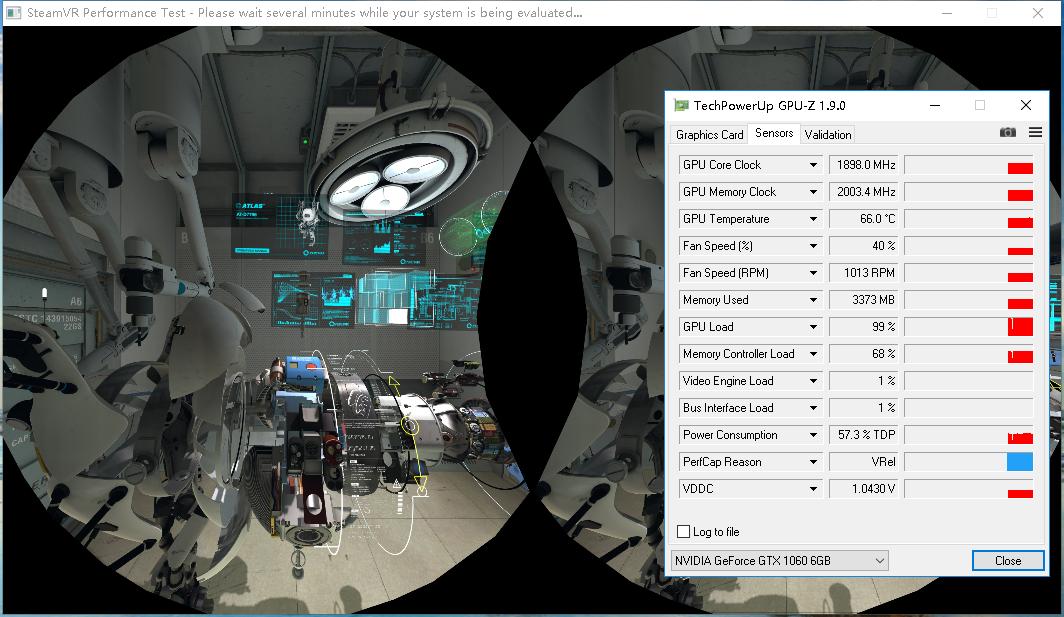
Task: Switch to the Validation tab
Action: (x=828, y=134)
